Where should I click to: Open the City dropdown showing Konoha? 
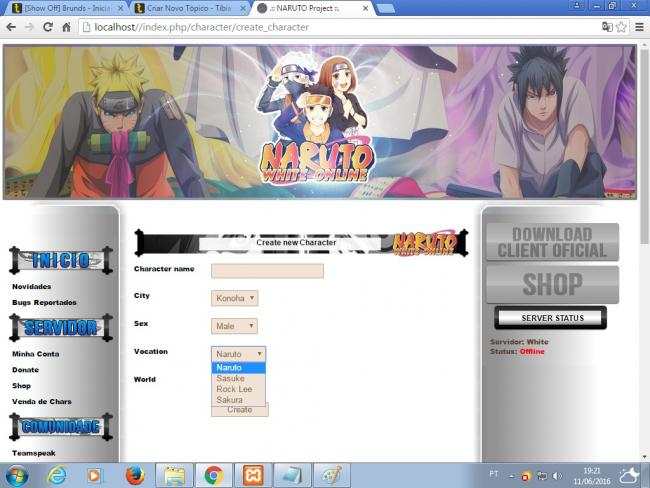235,298
